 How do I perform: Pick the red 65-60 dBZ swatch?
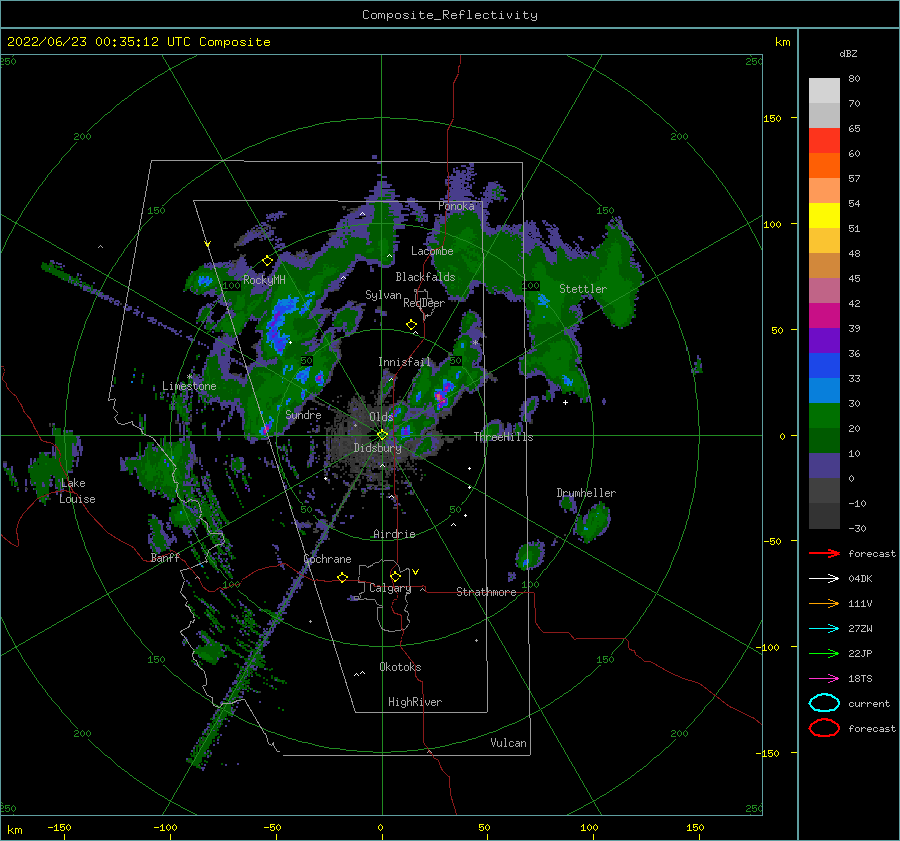pos(824,141)
